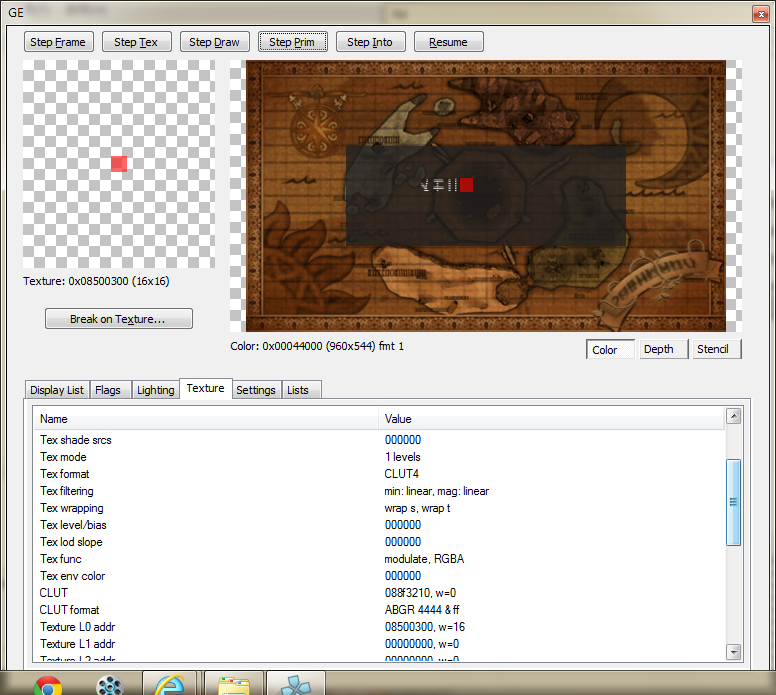Resume emulation with the Resume button
This screenshot has height=695, width=776.
click(x=448, y=42)
